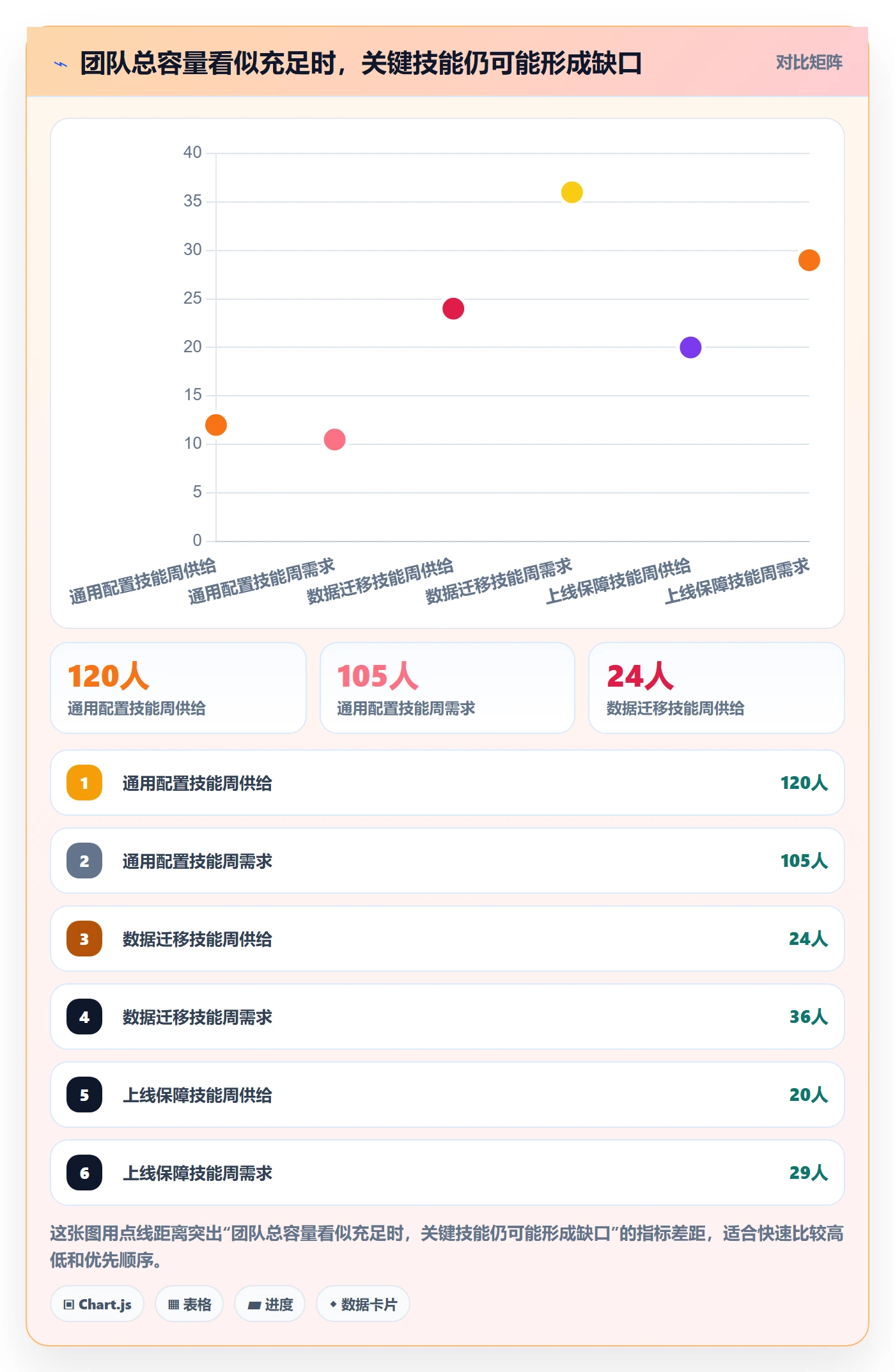This screenshot has width=895, height=1372.
Task: Select the 数据卡片 tag chip
Action: [x=363, y=1304]
